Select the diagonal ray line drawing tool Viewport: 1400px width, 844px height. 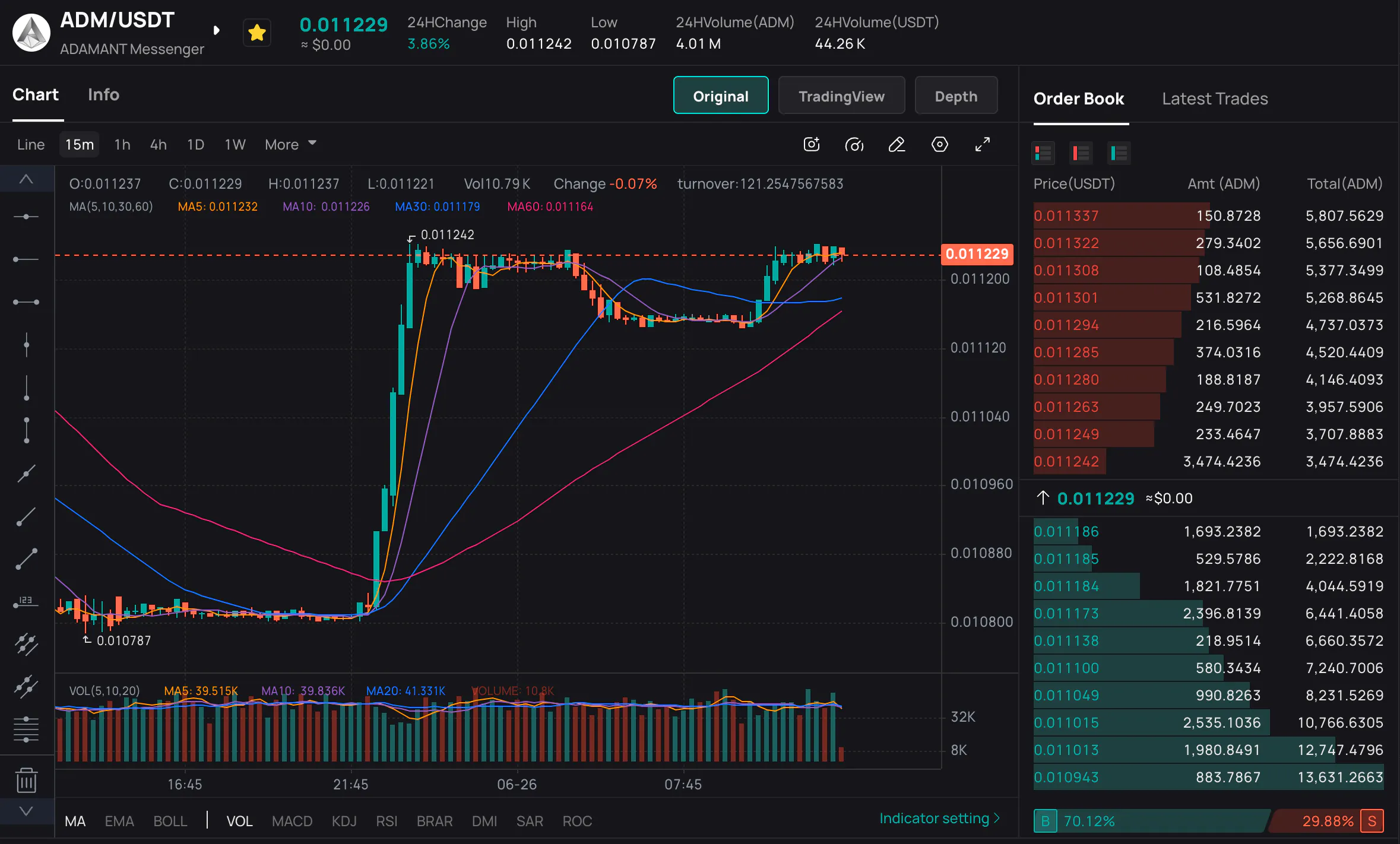tap(26, 516)
